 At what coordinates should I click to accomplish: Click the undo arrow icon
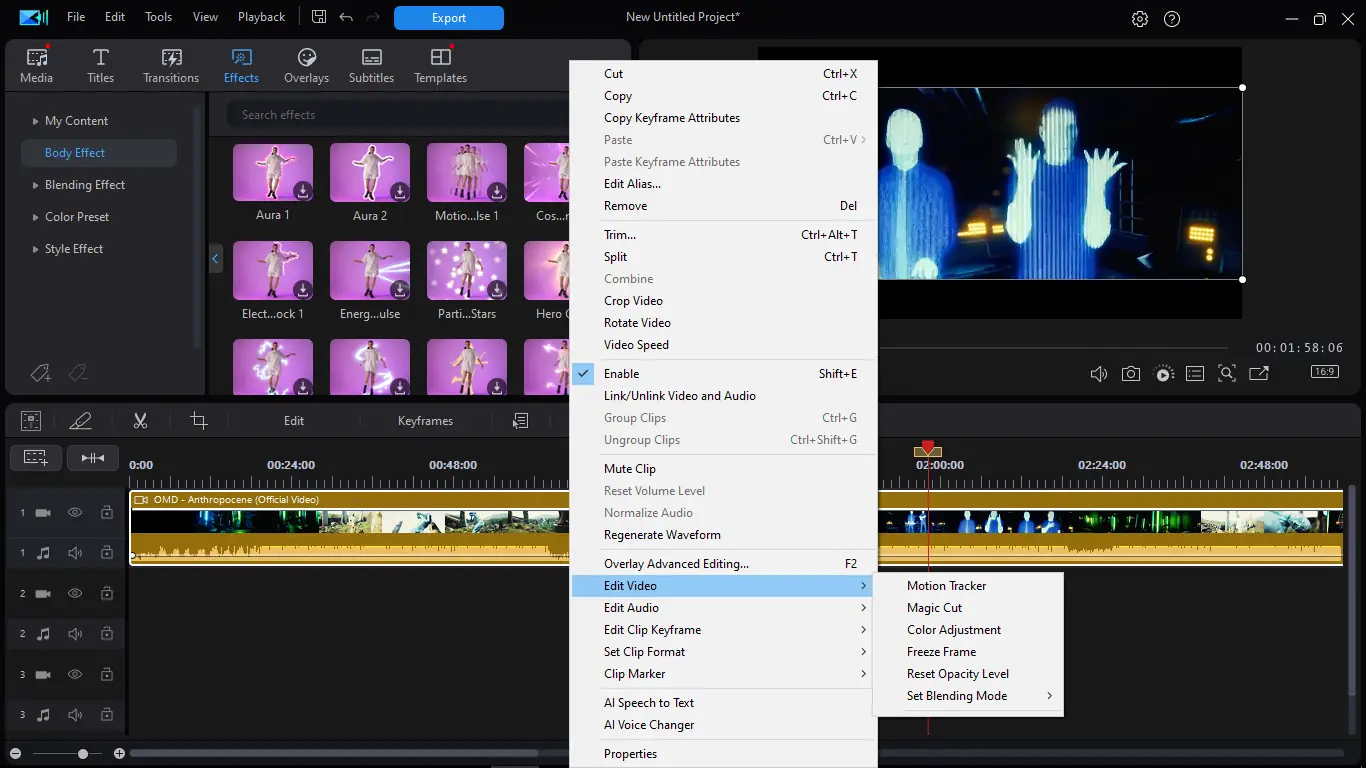(346, 17)
